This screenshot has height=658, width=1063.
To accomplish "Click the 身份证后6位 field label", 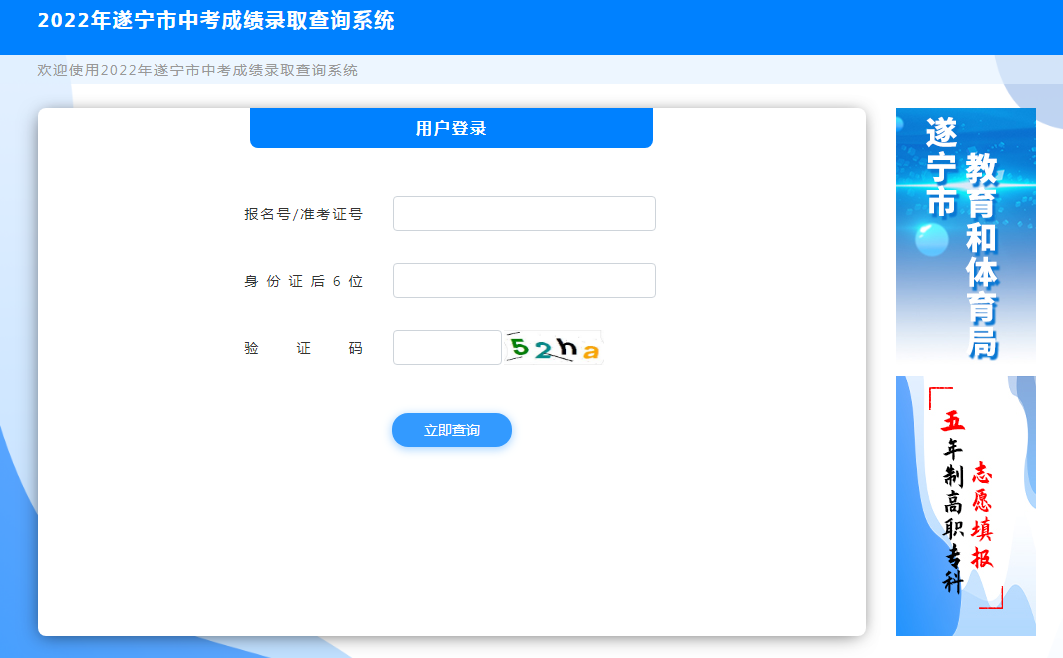I will click(303, 281).
